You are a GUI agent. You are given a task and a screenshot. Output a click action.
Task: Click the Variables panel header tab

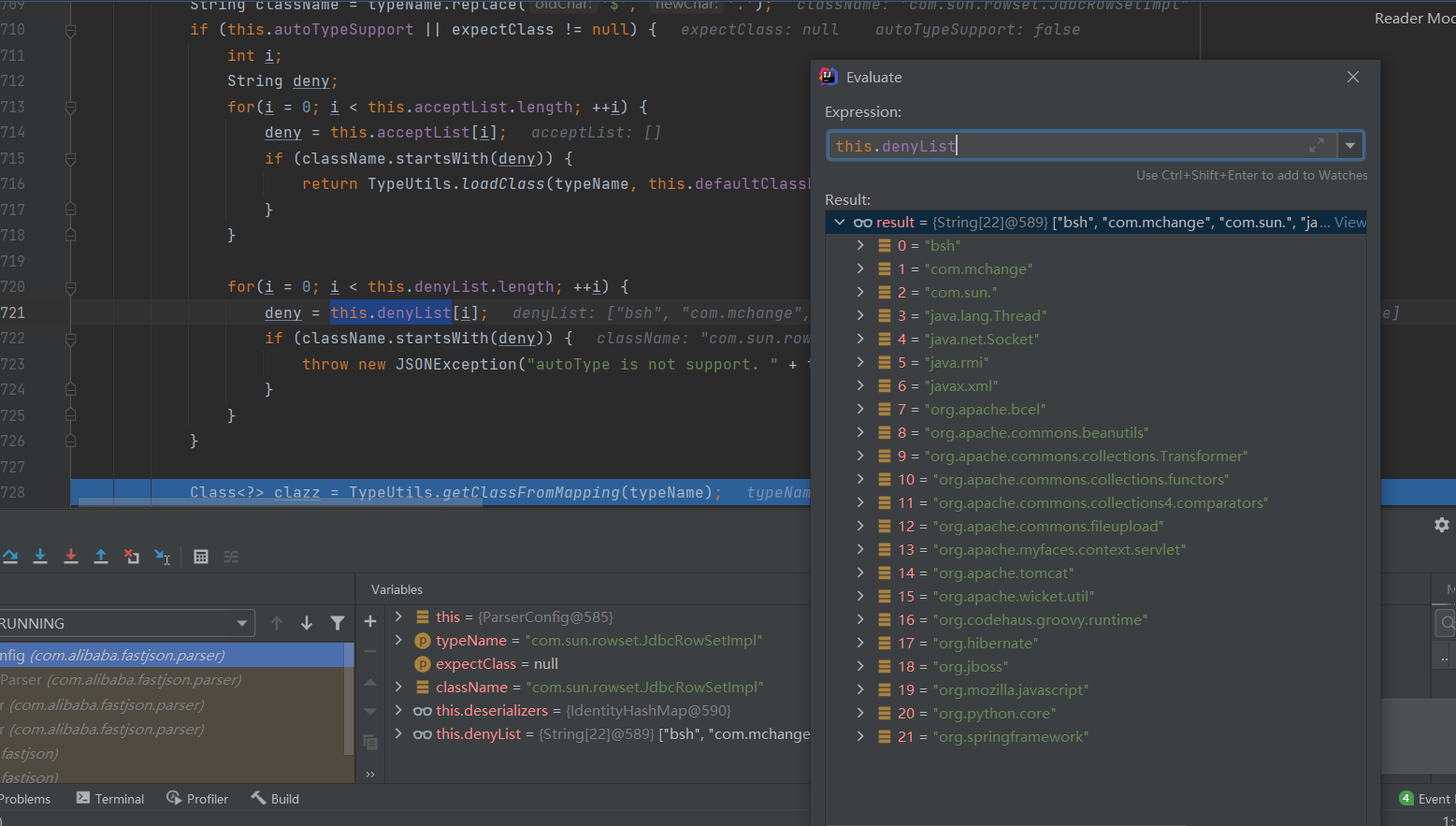click(396, 589)
